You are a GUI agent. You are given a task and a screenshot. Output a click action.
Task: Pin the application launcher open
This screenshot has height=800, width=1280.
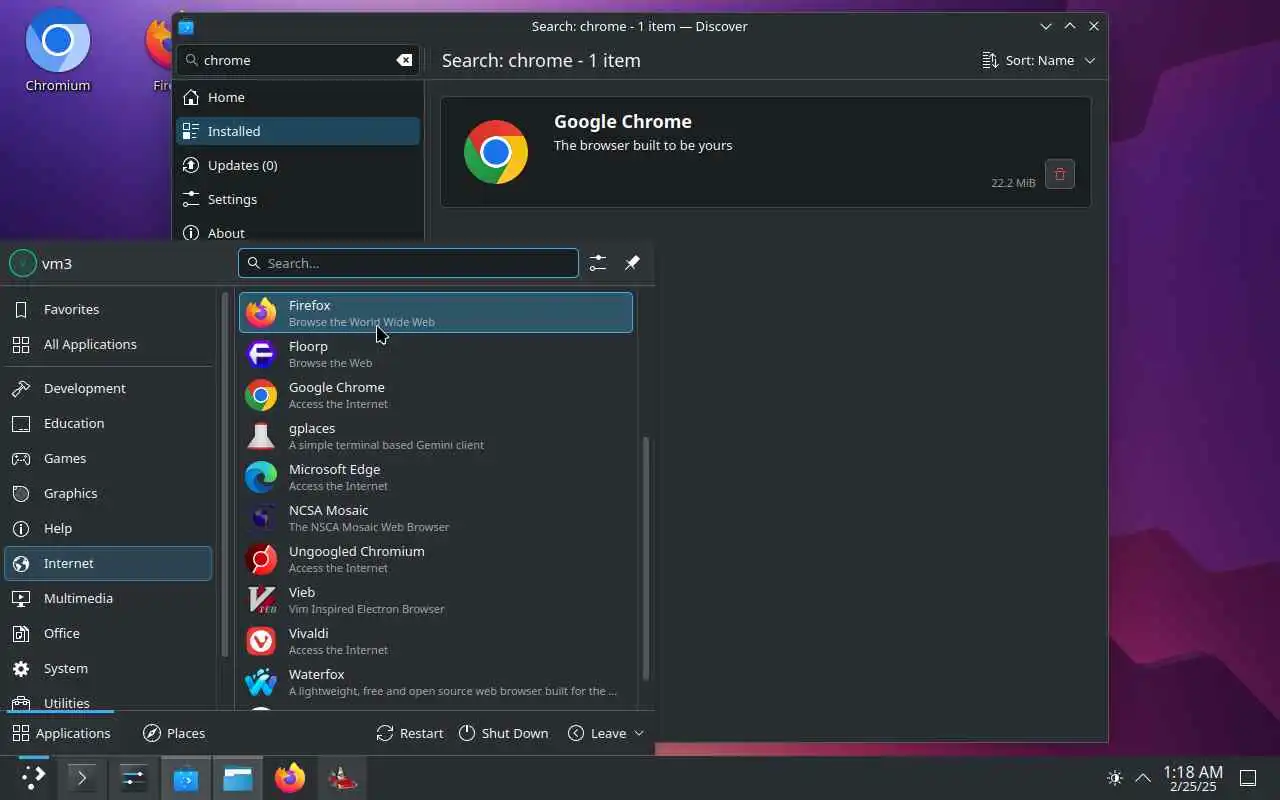pos(632,263)
